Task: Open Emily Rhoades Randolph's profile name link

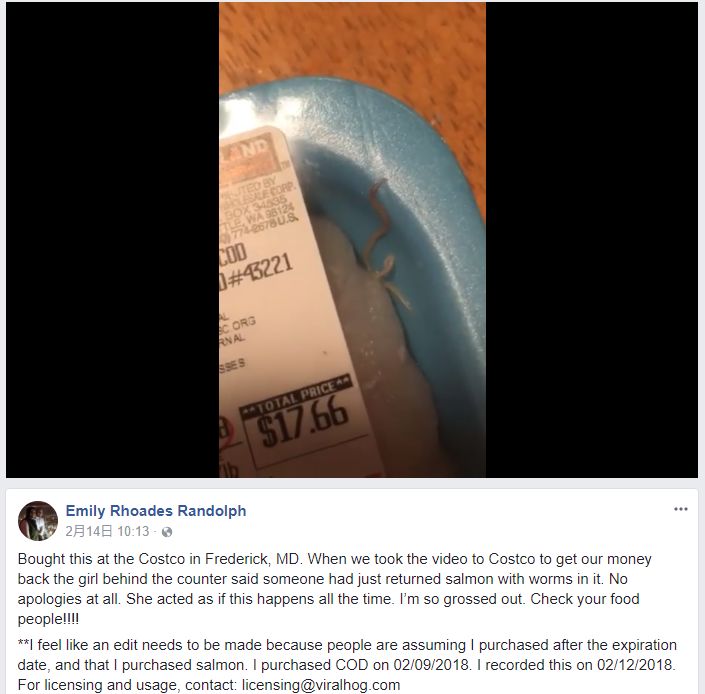Action: click(x=156, y=511)
